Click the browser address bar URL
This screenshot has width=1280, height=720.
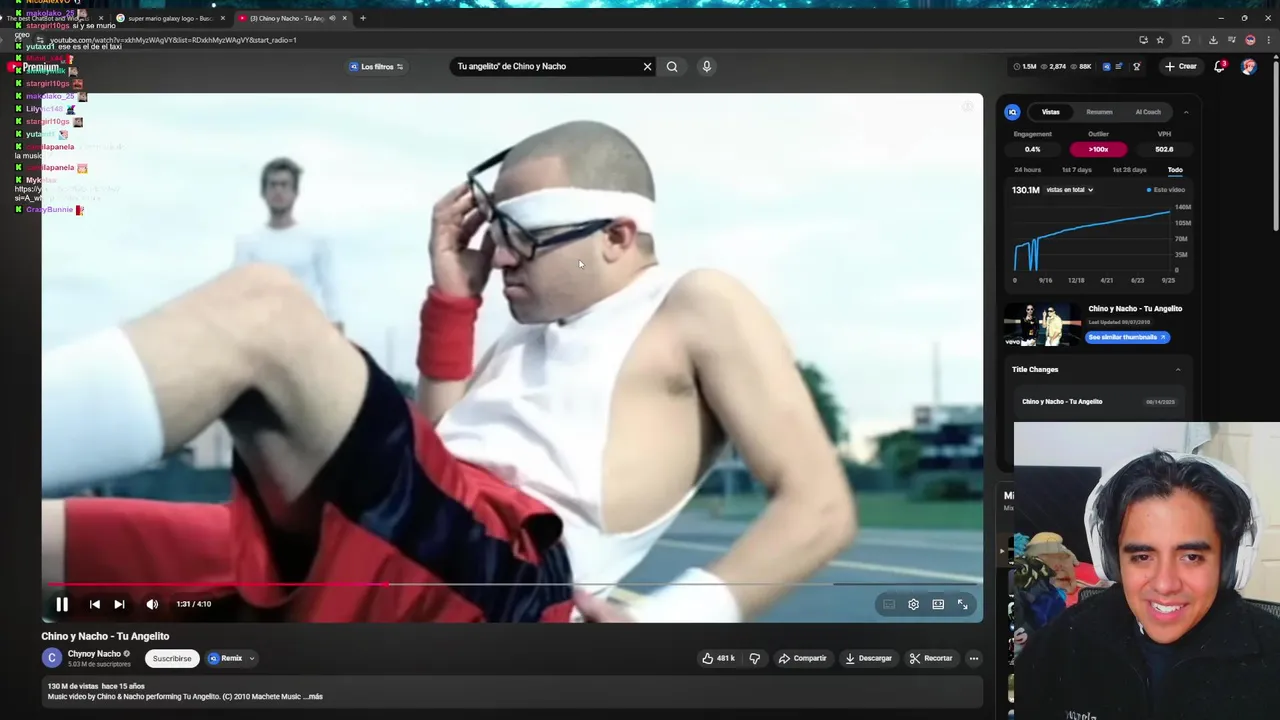pyautogui.click(x=173, y=40)
